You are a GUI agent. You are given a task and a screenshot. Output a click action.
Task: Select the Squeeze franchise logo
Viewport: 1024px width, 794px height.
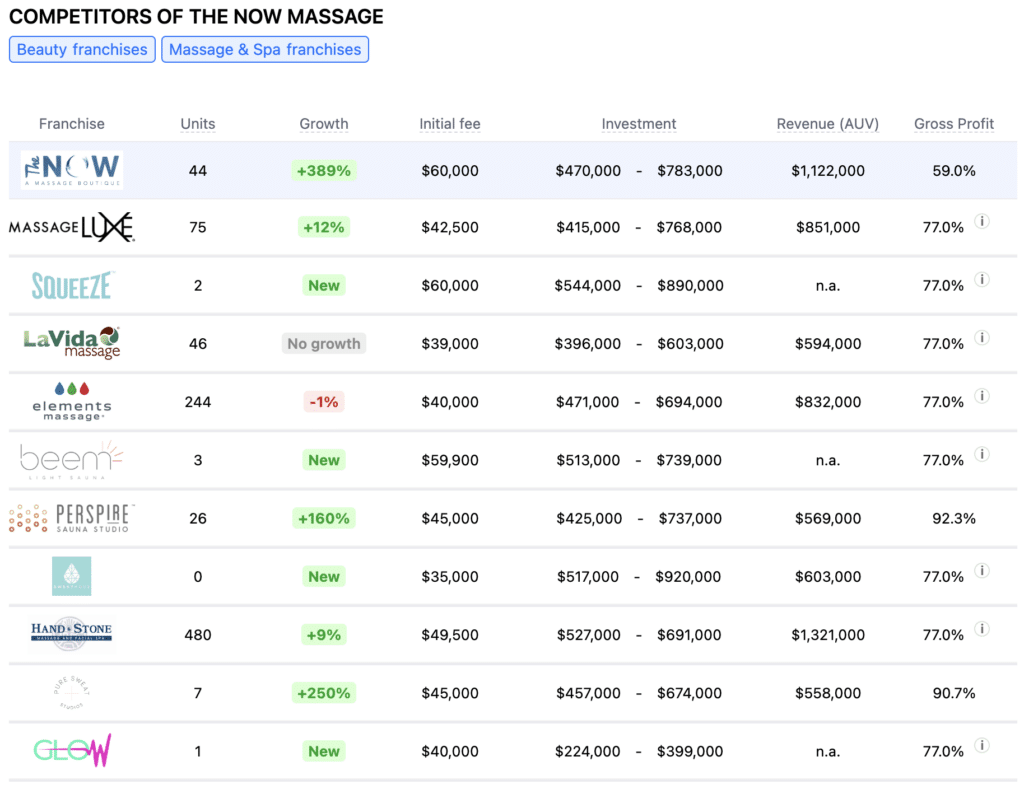click(x=72, y=285)
